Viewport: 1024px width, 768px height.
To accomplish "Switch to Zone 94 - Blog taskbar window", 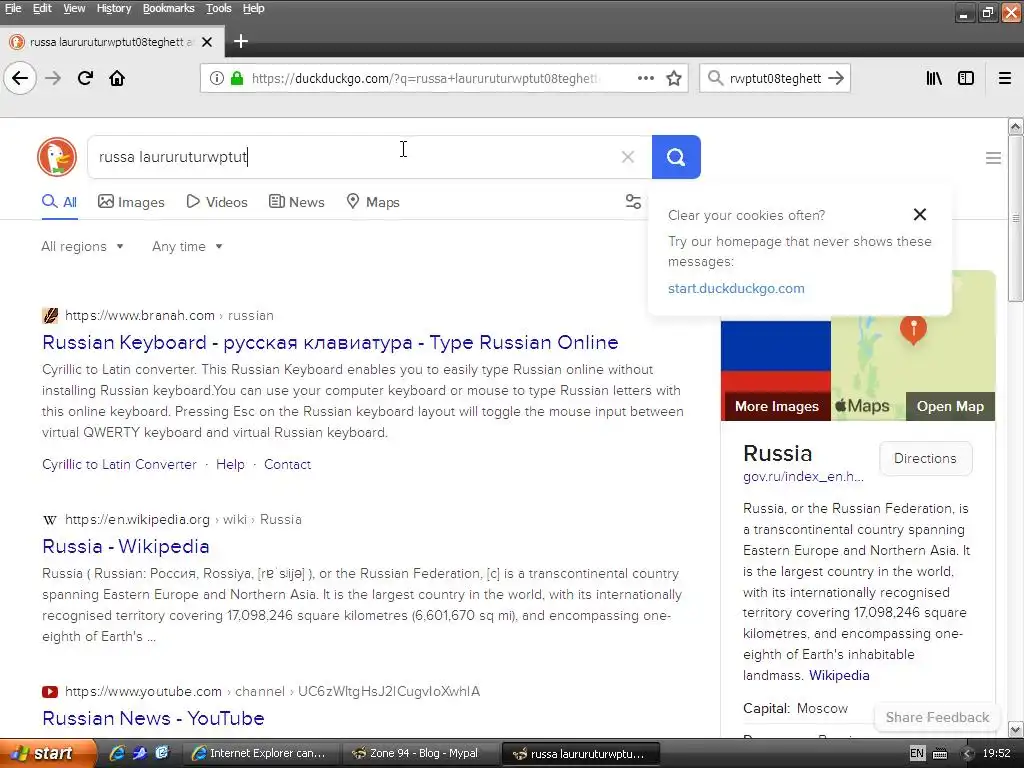I will click(420, 753).
